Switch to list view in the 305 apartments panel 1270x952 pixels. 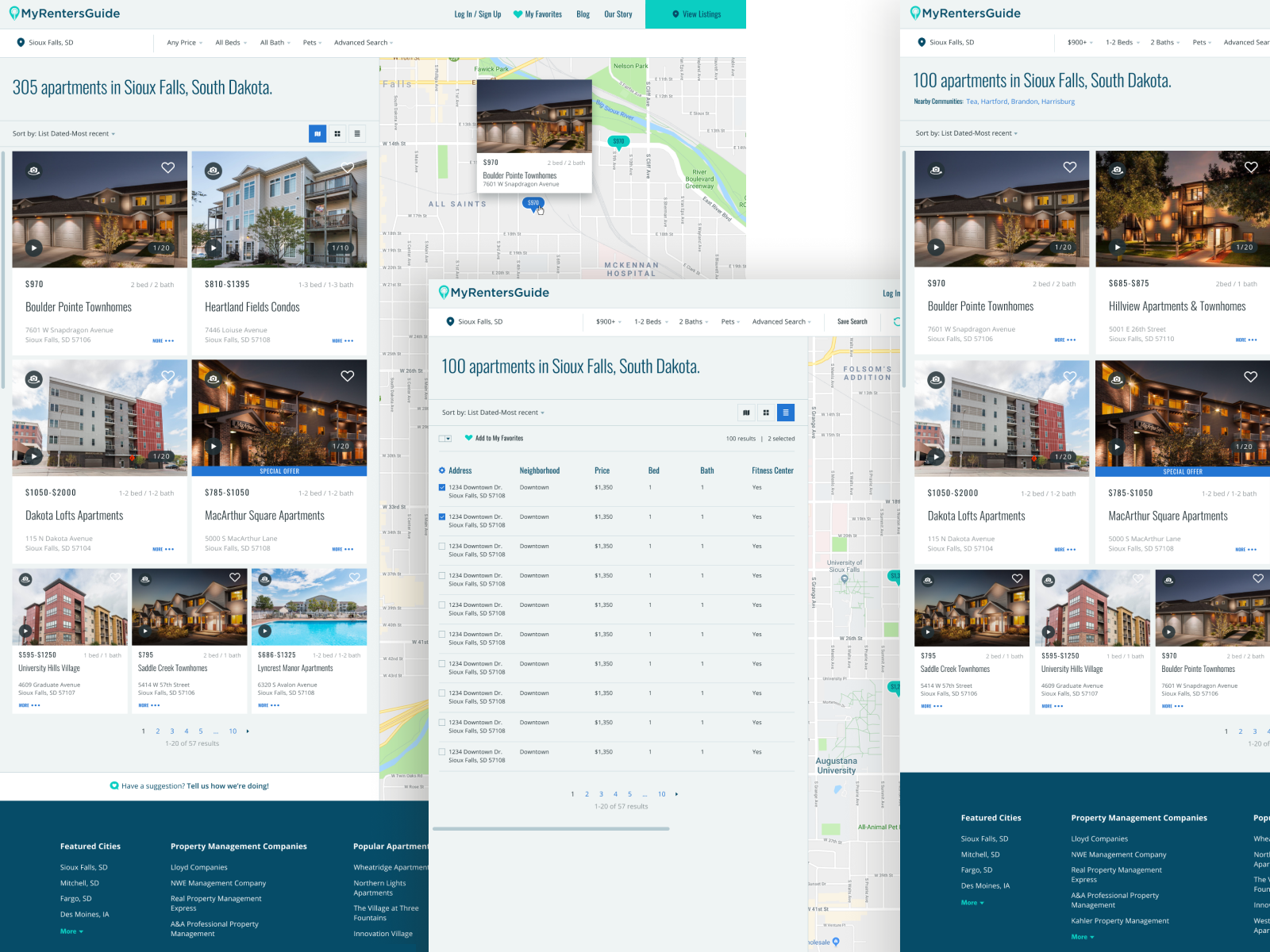tap(357, 134)
